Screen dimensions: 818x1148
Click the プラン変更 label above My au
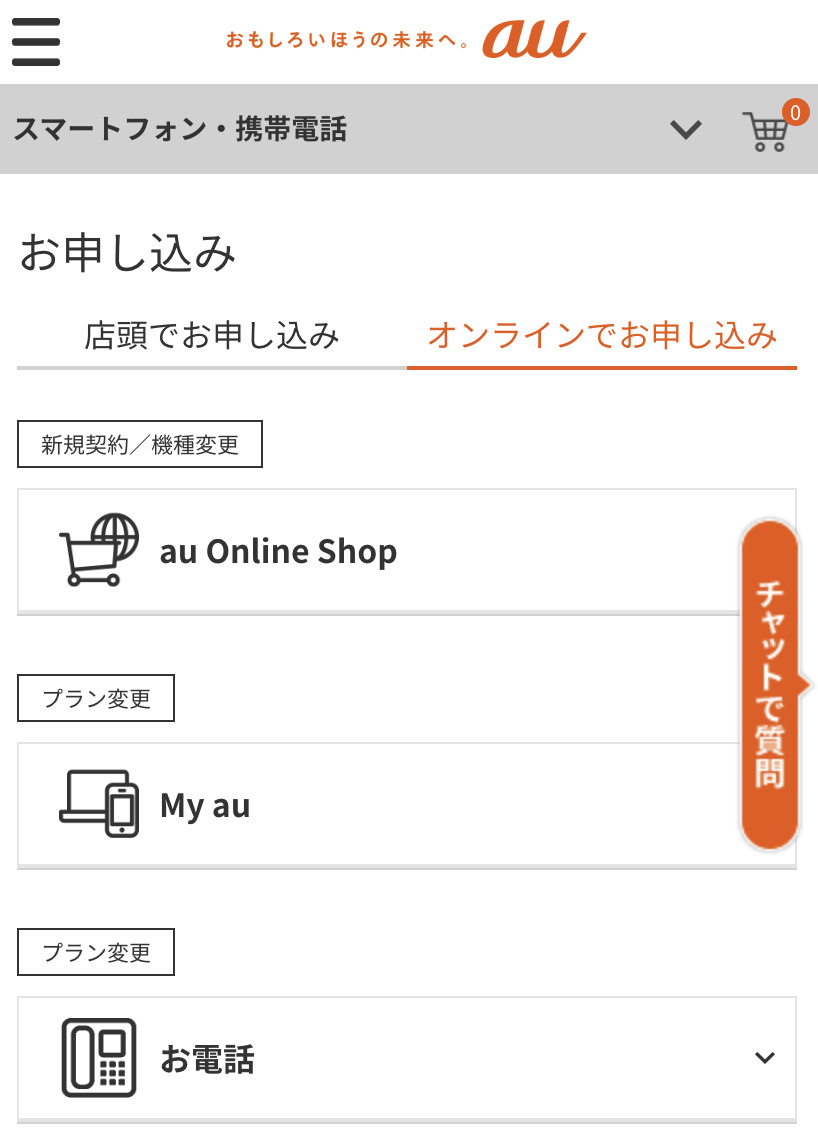coord(96,698)
